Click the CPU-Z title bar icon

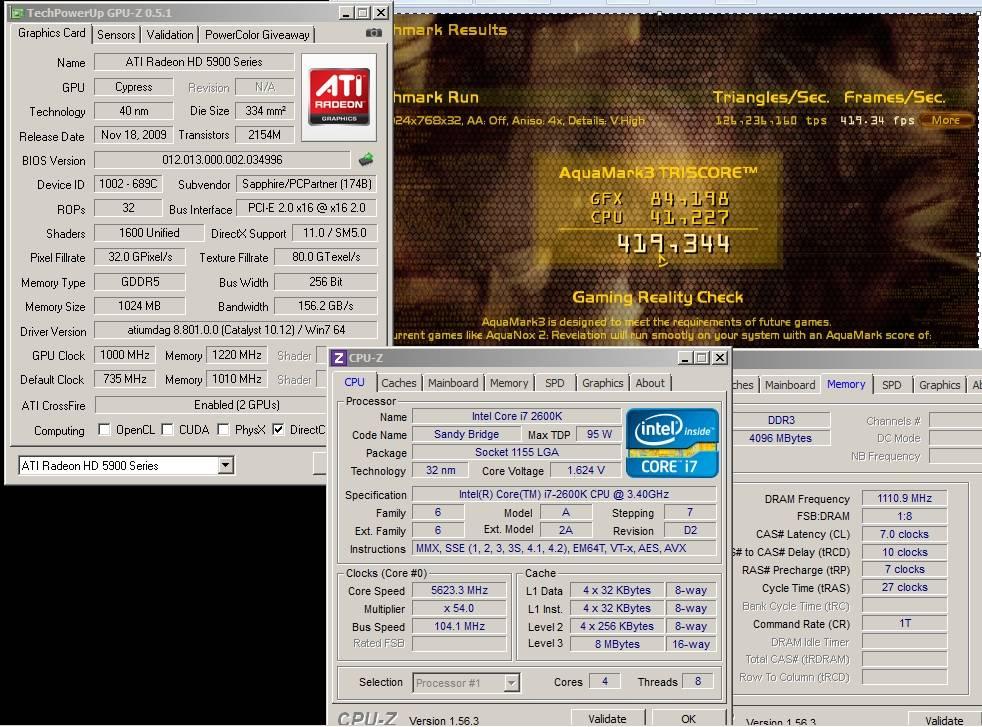pos(338,358)
